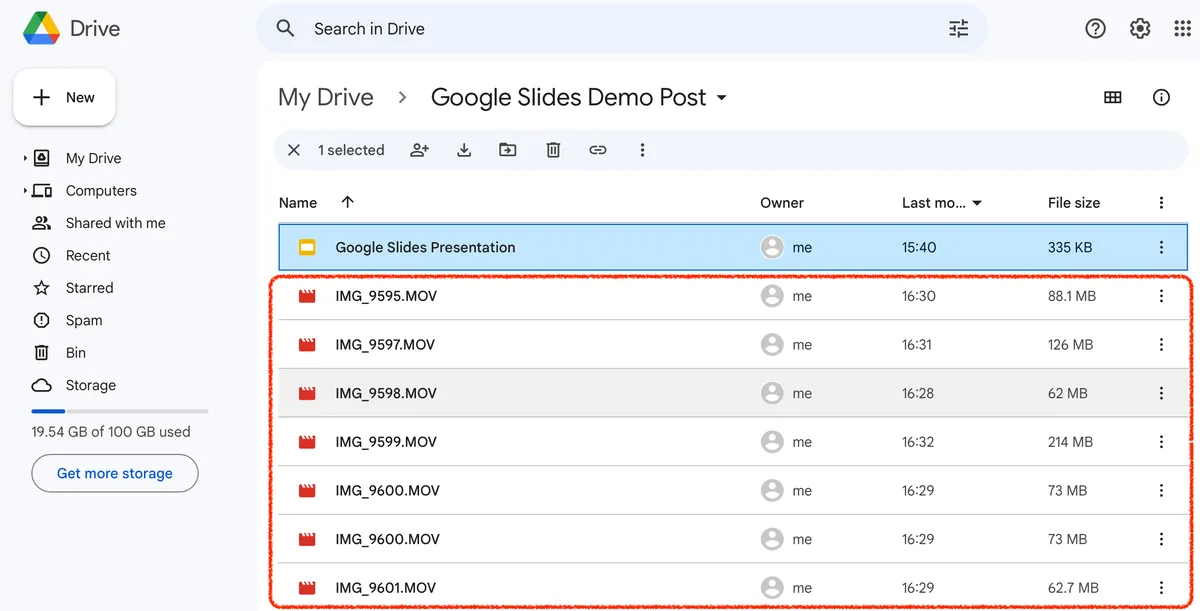Open Storage page
The image size is (1200, 611).
[90, 385]
